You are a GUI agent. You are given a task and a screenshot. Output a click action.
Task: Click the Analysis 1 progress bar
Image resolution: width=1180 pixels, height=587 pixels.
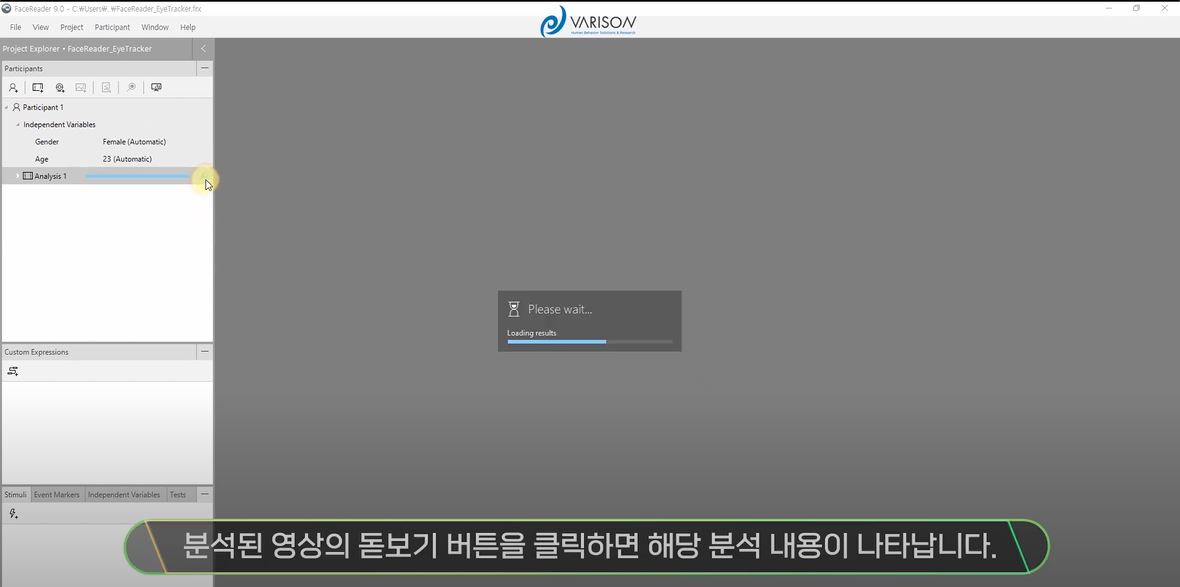[x=137, y=176]
